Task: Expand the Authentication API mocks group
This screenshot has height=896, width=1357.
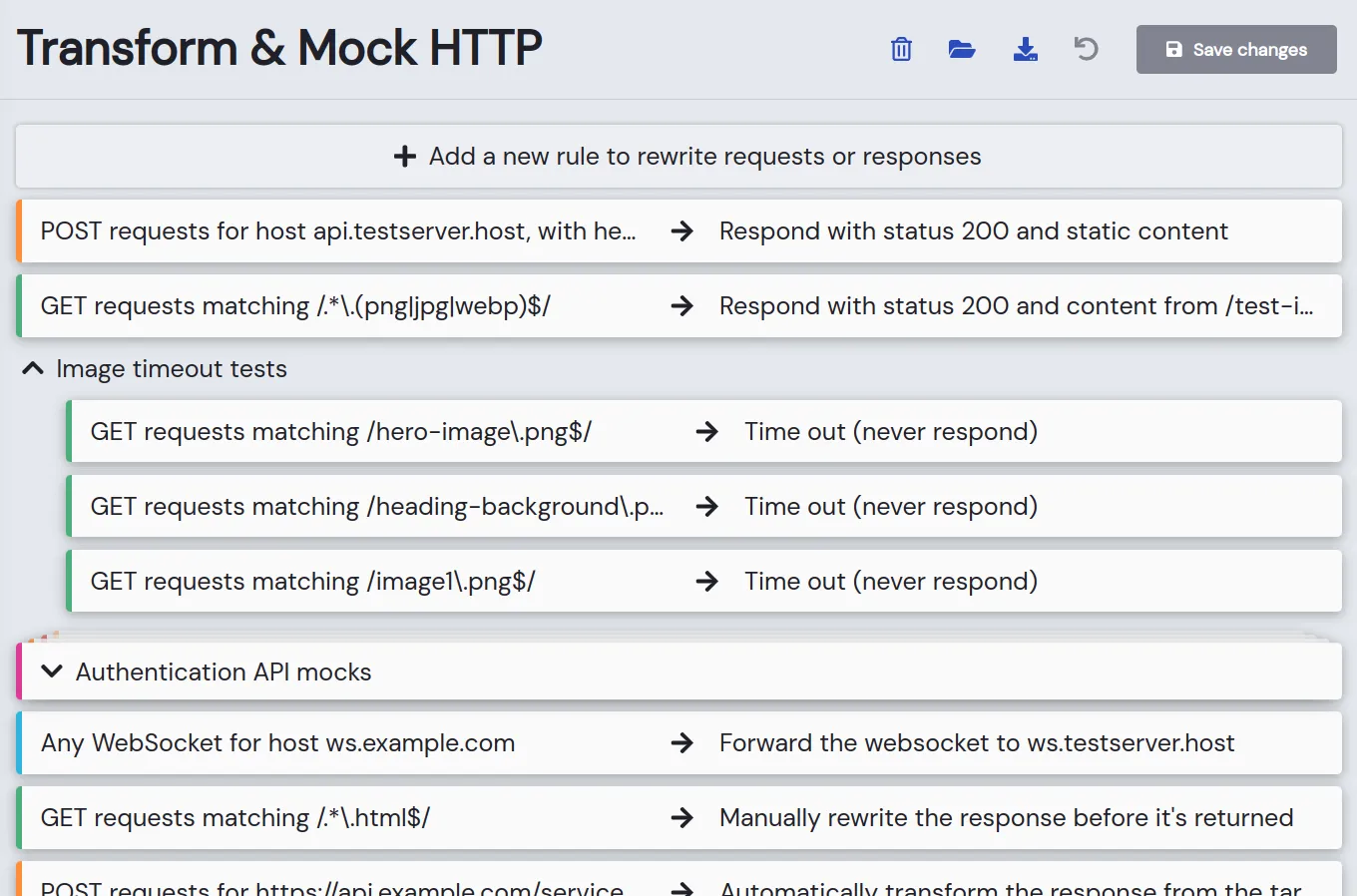Action: (x=52, y=672)
